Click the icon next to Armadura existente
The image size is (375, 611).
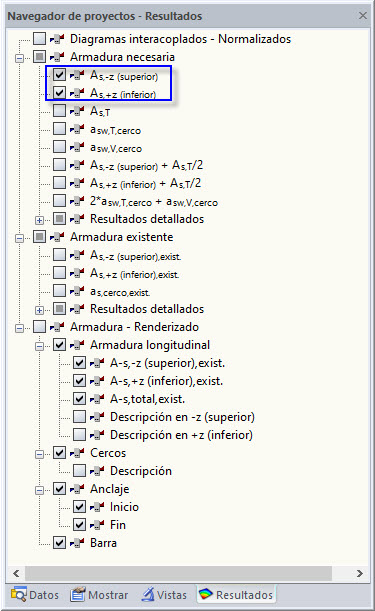pyautogui.click(x=57, y=237)
